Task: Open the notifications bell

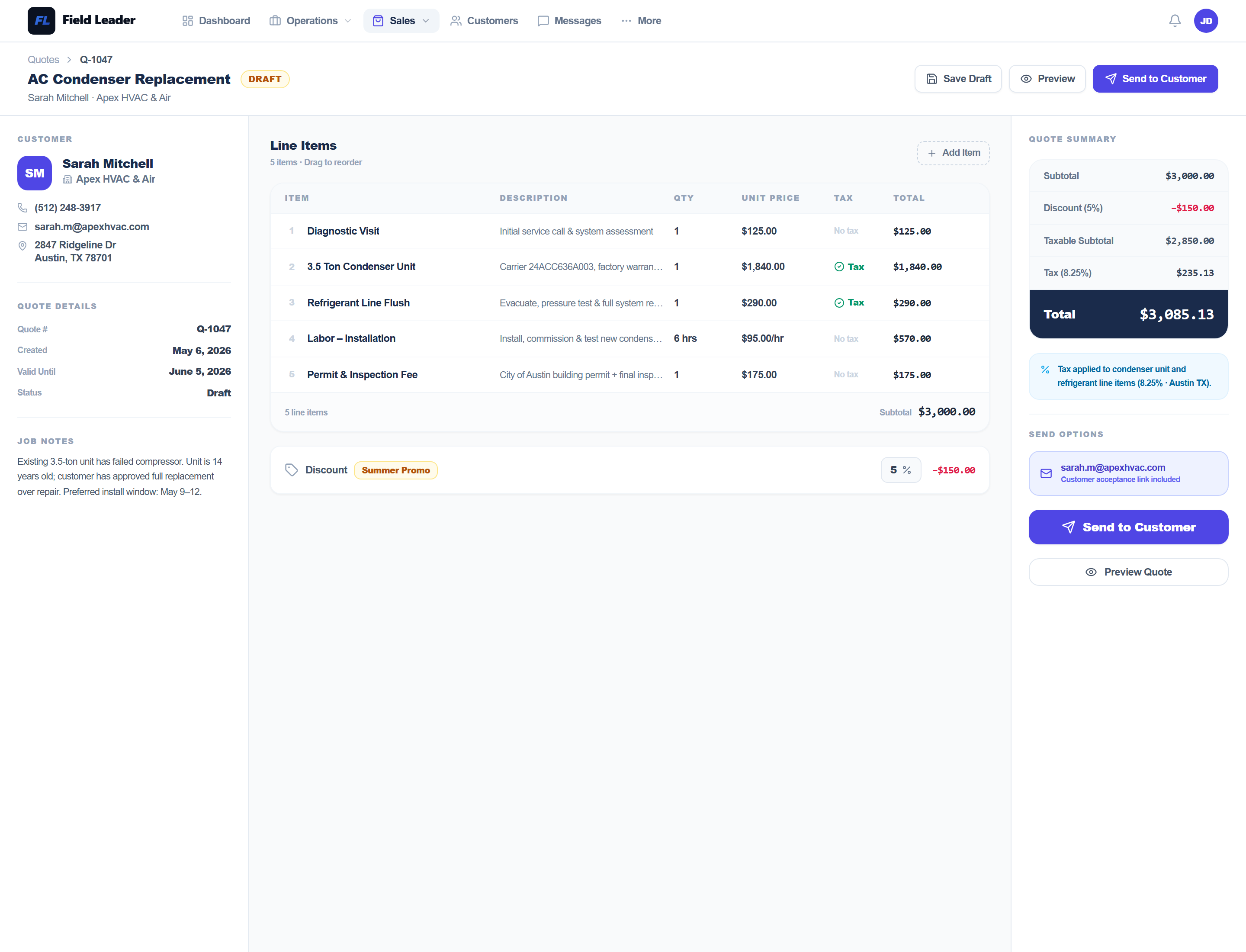Action: click(1175, 21)
